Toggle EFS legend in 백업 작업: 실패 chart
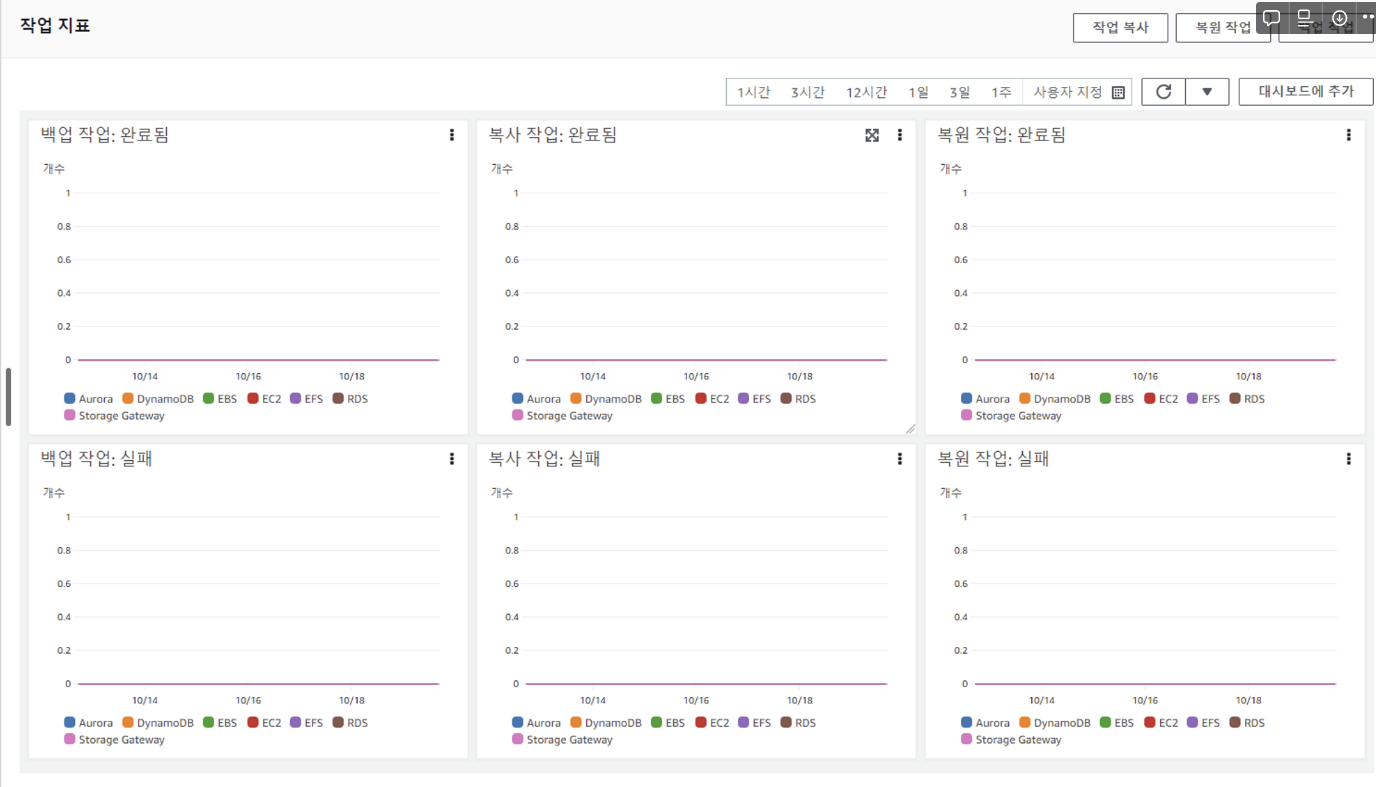The width and height of the screenshot is (1376, 787). pyautogui.click(x=307, y=723)
